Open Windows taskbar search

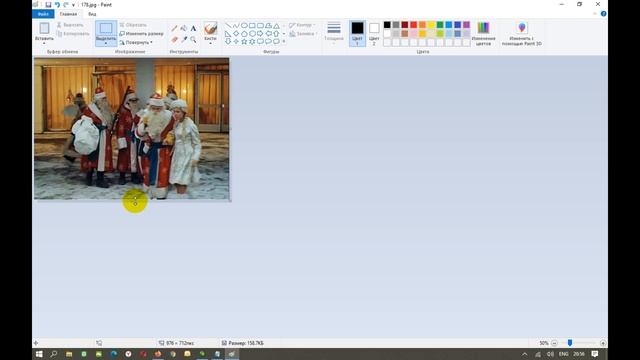coord(53,354)
